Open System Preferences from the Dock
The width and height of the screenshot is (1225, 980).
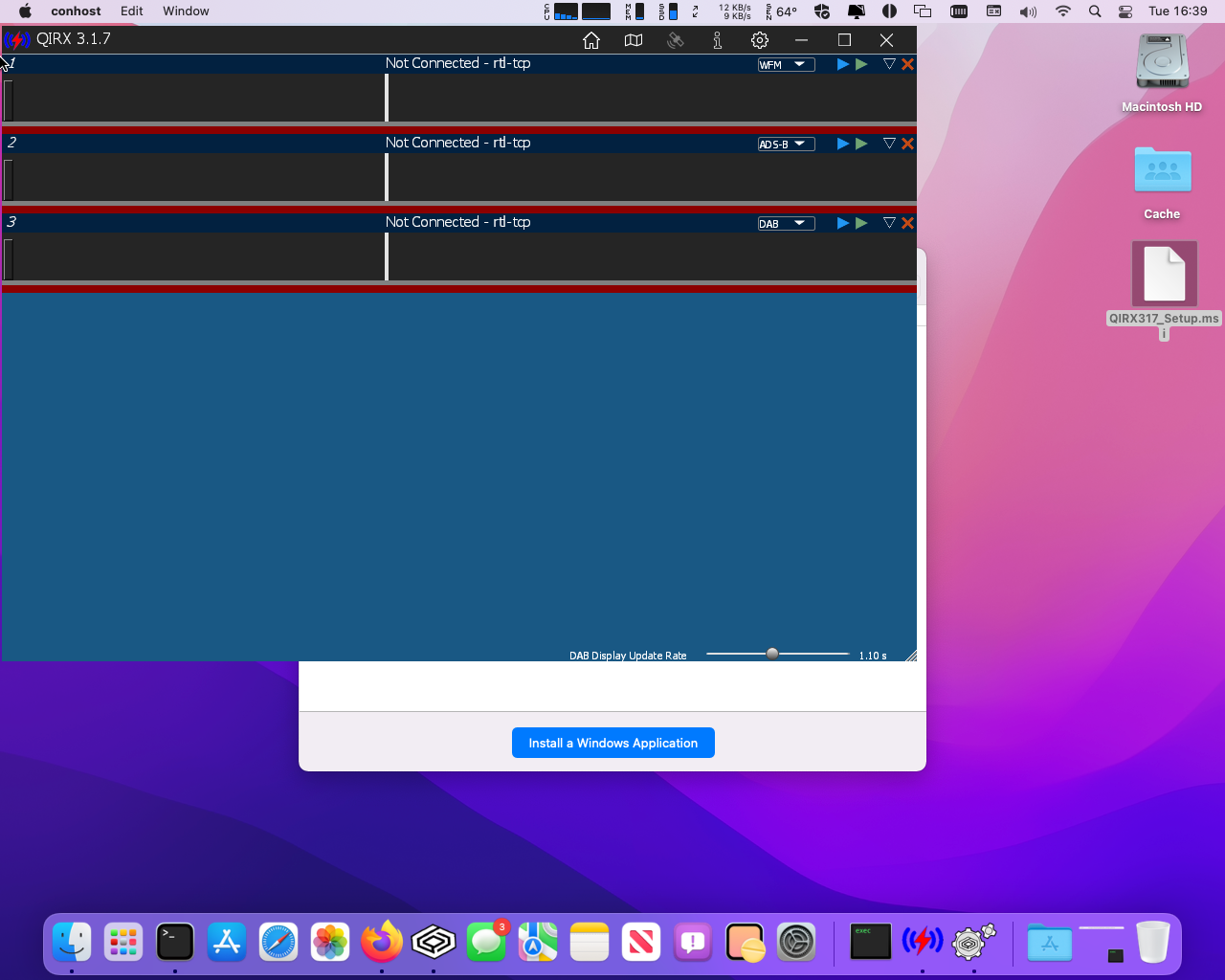pyautogui.click(x=796, y=943)
